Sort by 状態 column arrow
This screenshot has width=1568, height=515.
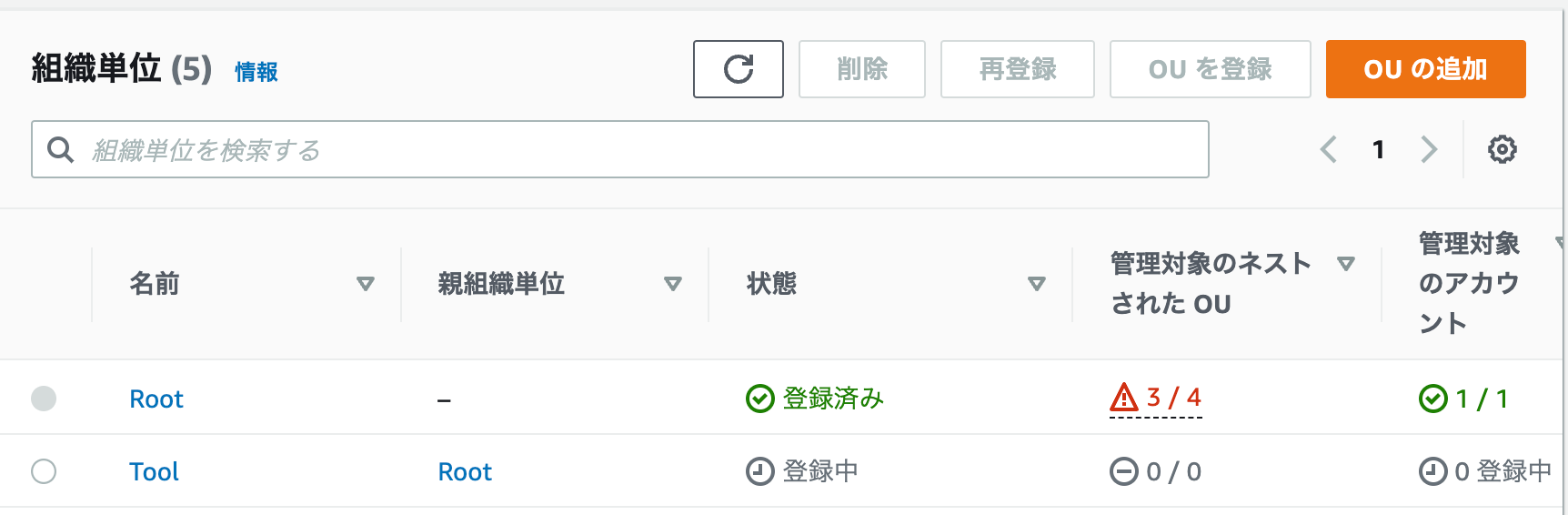click(1036, 284)
